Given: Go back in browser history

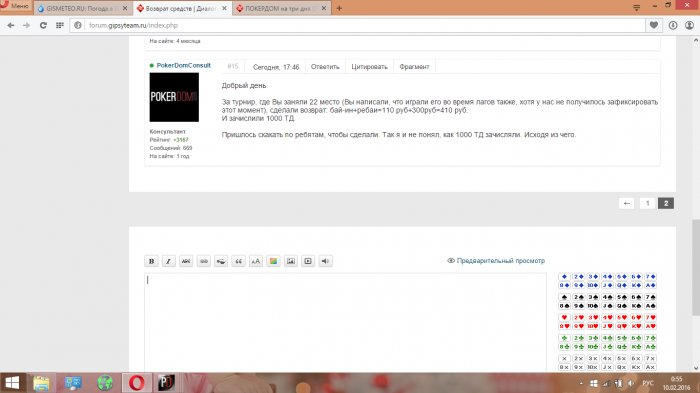Looking at the screenshot, I should (x=11, y=25).
